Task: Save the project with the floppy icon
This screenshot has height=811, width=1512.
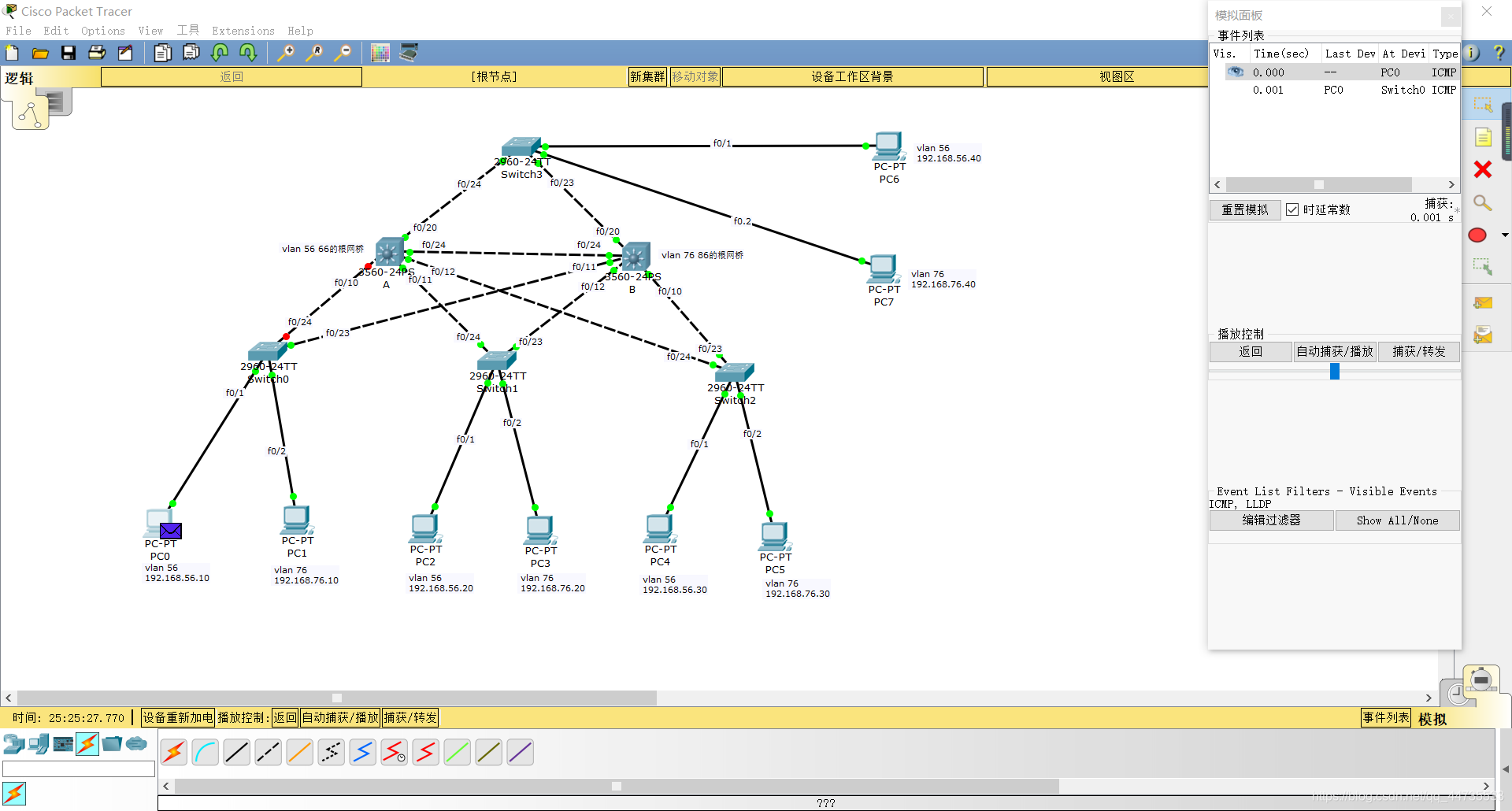Action: pos(69,53)
